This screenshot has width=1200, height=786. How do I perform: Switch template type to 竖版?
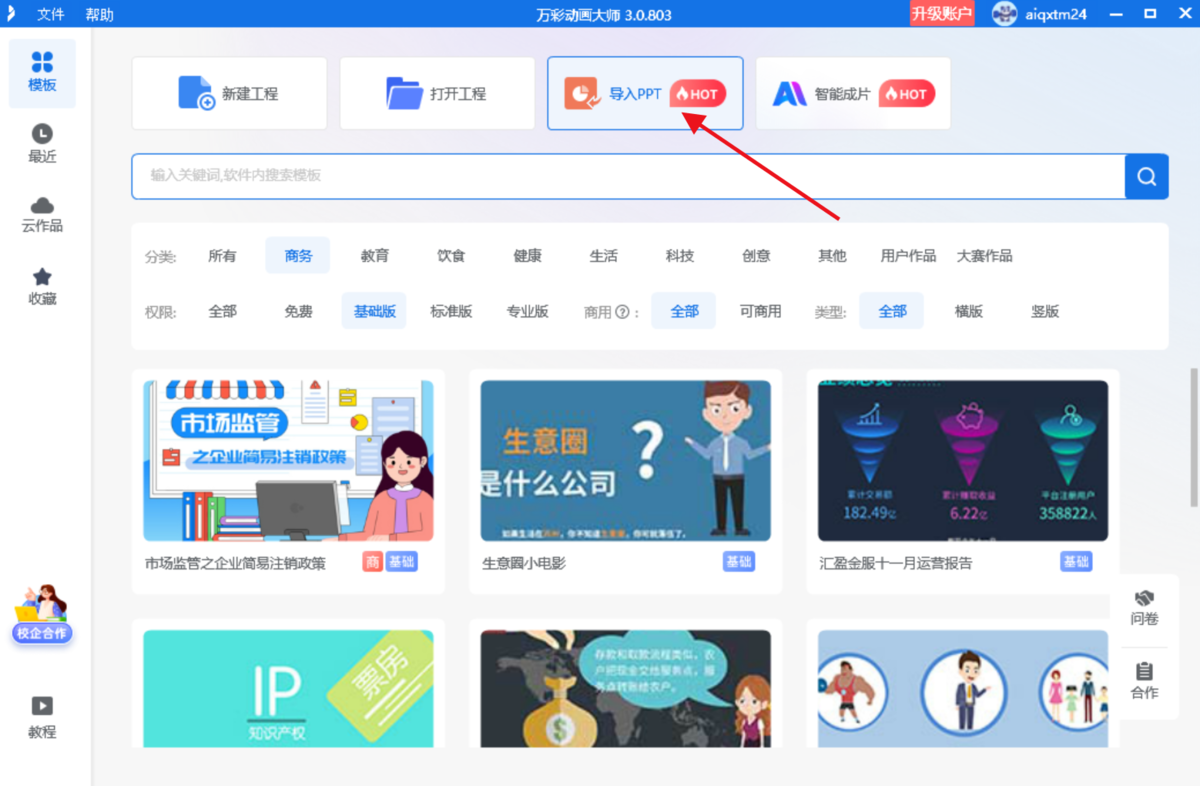[1044, 311]
